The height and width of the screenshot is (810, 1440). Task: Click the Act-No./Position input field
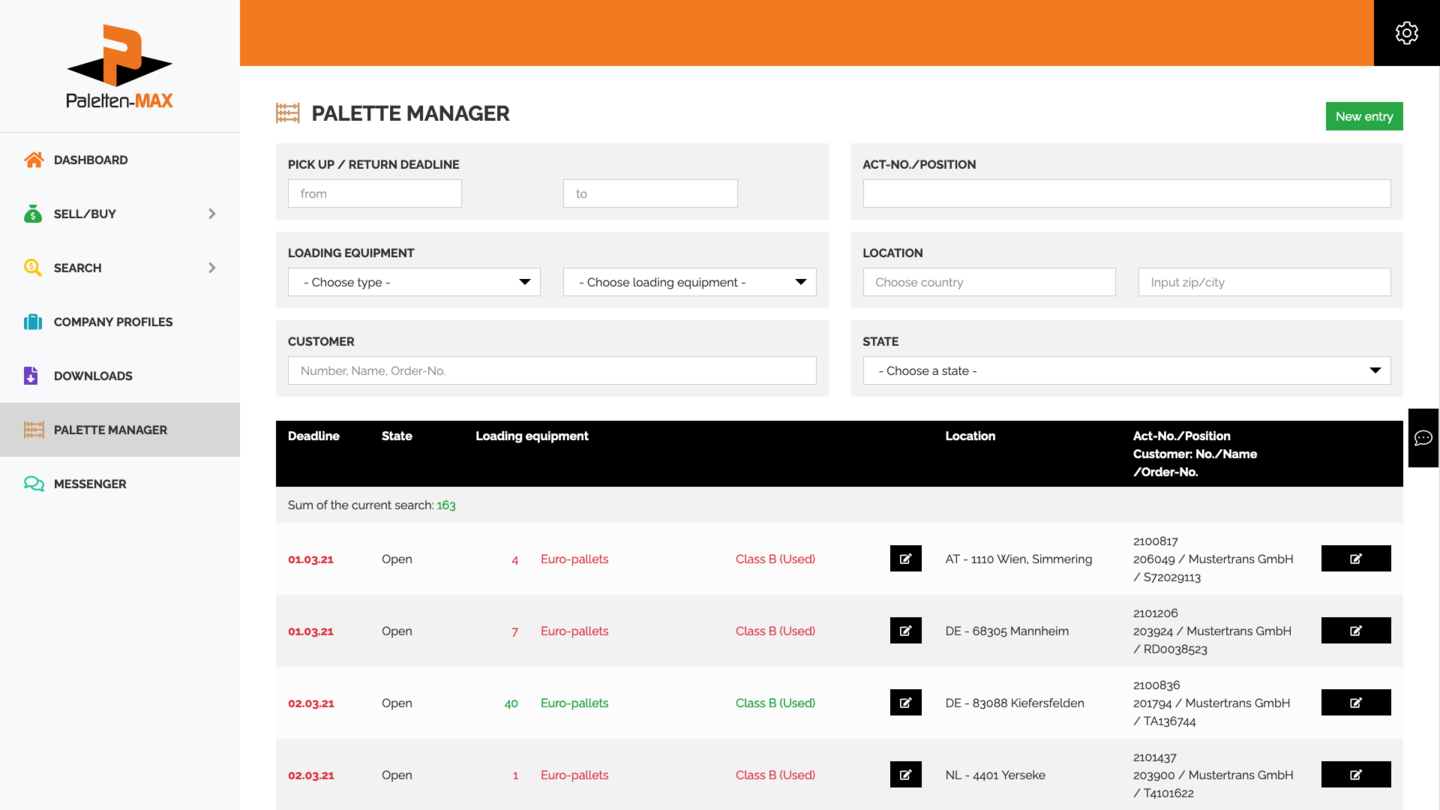click(x=1126, y=194)
